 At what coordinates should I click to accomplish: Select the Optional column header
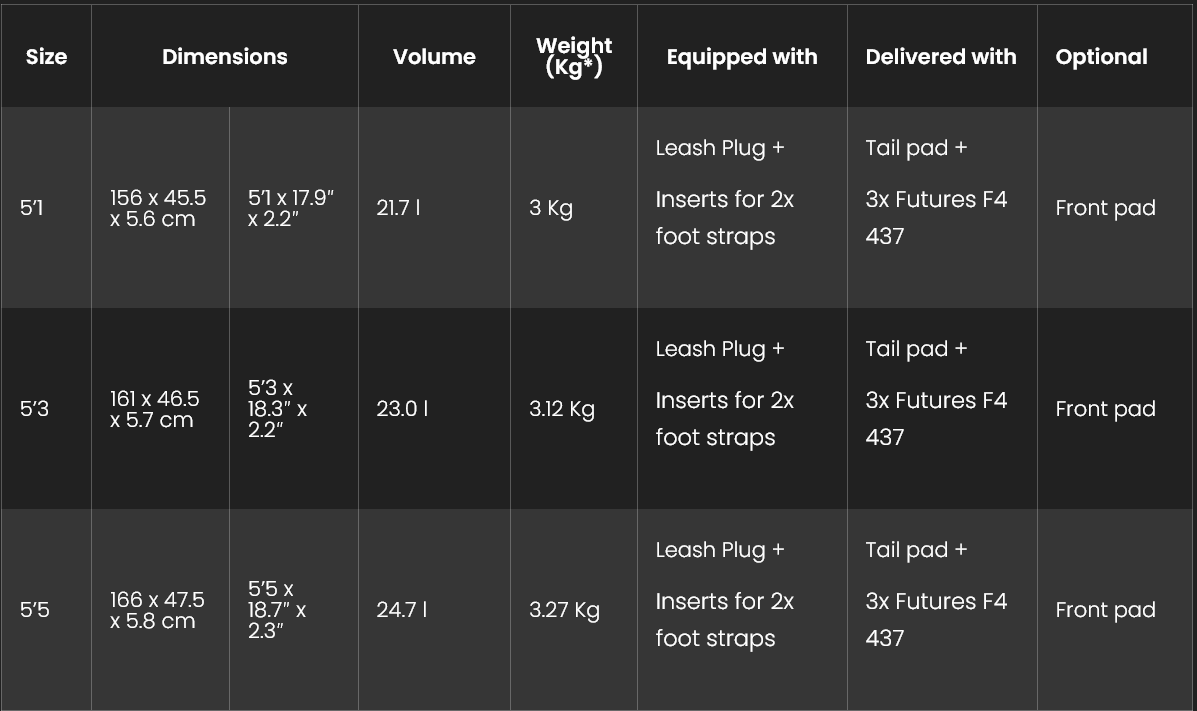[x=1102, y=57]
